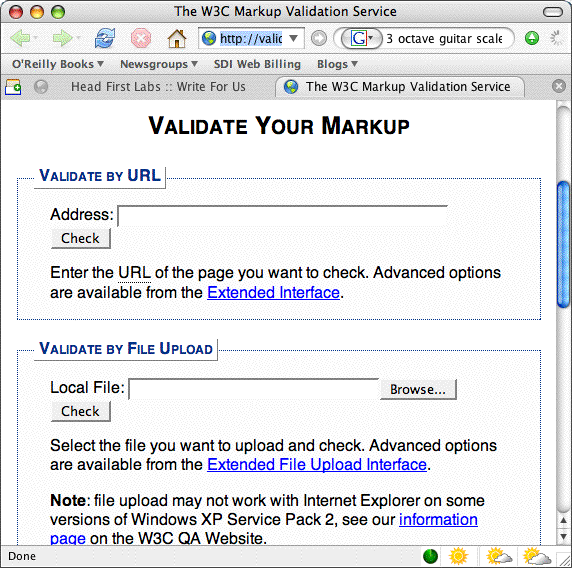Click the toolbar toggle pill in title bar
This screenshot has width=572, height=568.
point(553,12)
